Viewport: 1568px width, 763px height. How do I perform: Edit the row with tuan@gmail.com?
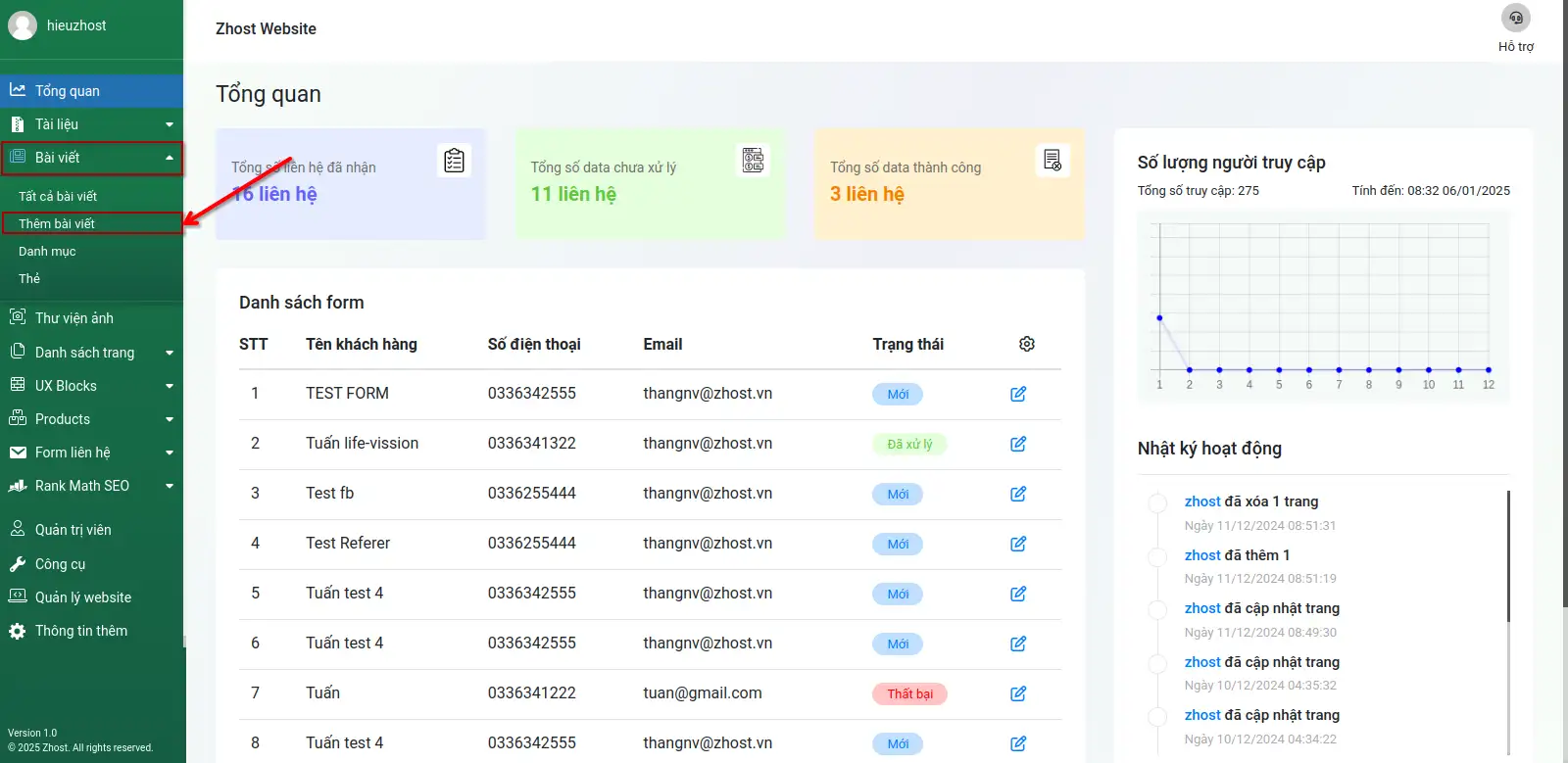click(x=1018, y=693)
